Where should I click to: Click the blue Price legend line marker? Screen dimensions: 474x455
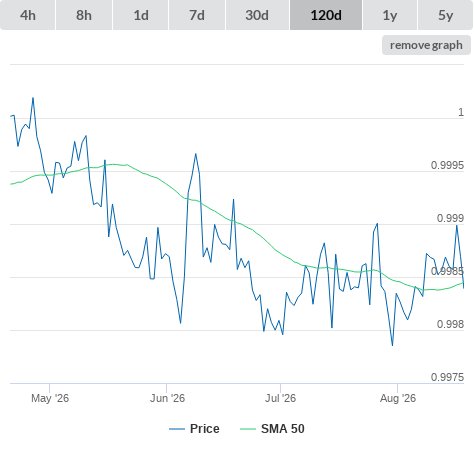[x=177, y=429]
